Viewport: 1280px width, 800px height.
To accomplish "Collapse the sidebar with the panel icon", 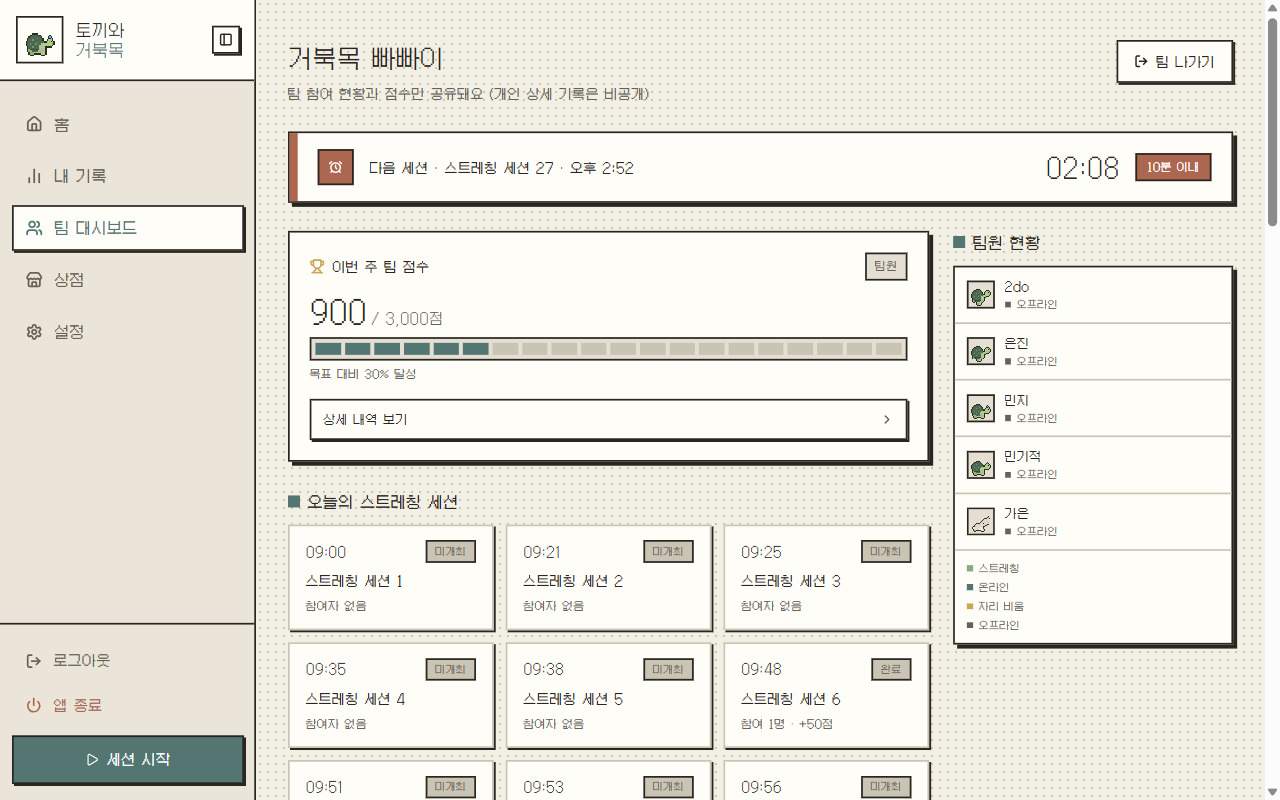I will [227, 40].
